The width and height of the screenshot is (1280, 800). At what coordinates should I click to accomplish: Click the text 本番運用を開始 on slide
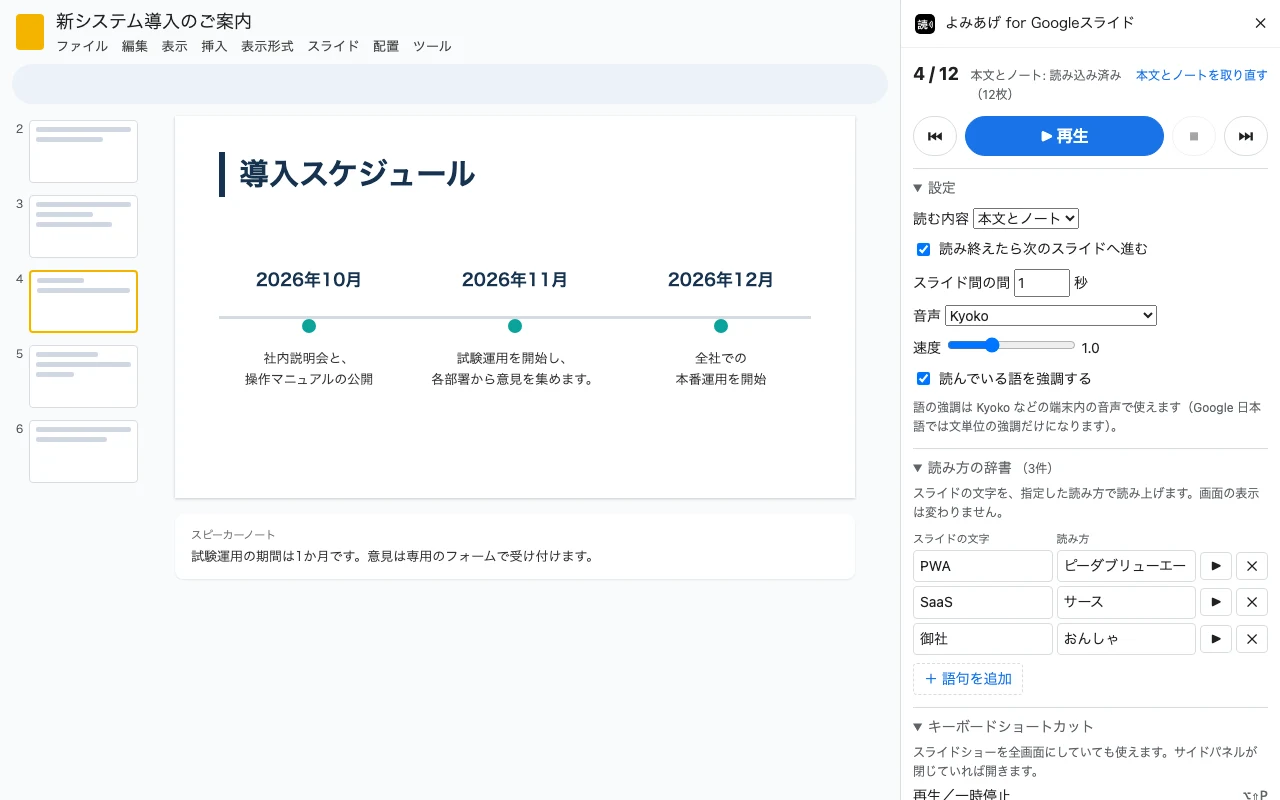pyautogui.click(x=721, y=379)
